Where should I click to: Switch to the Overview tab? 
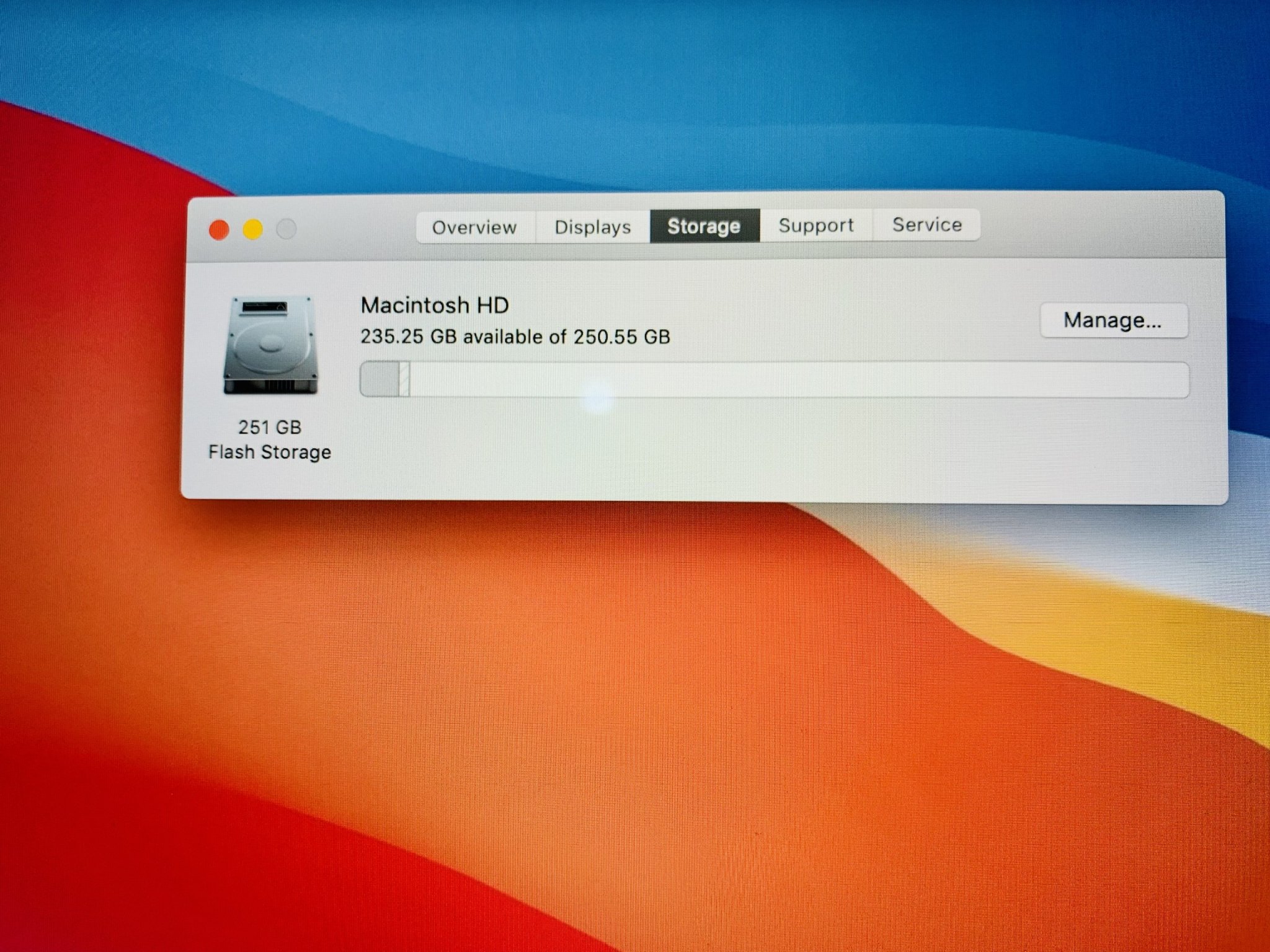click(x=475, y=227)
